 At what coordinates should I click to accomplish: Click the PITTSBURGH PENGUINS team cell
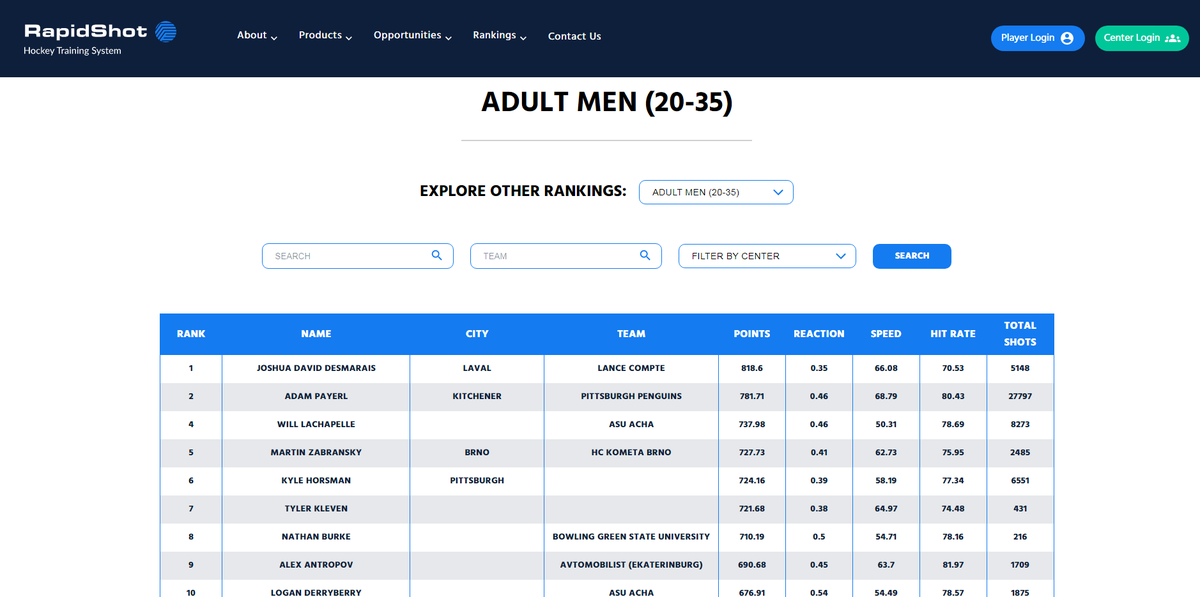pos(631,396)
